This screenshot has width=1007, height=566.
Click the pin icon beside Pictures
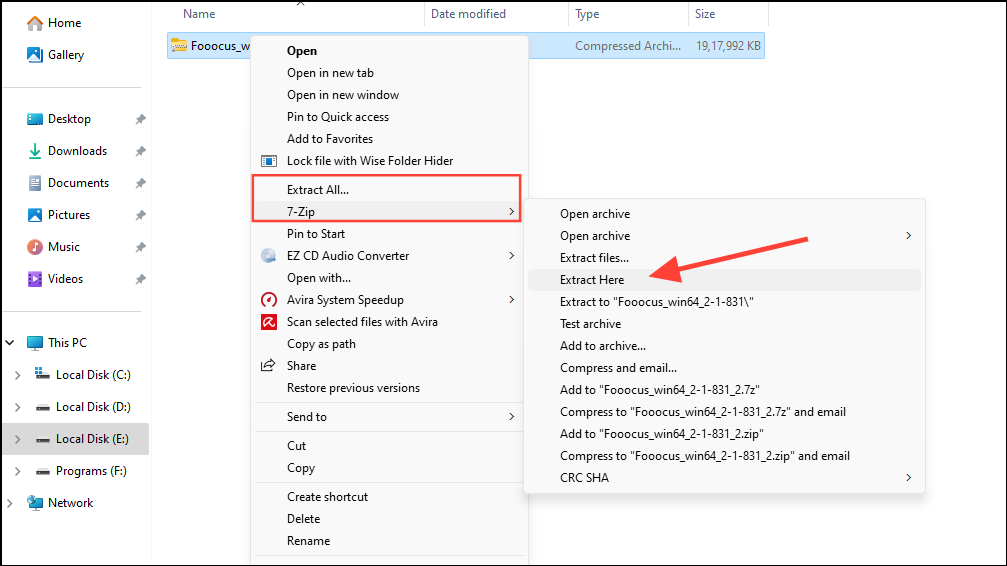[141, 215]
